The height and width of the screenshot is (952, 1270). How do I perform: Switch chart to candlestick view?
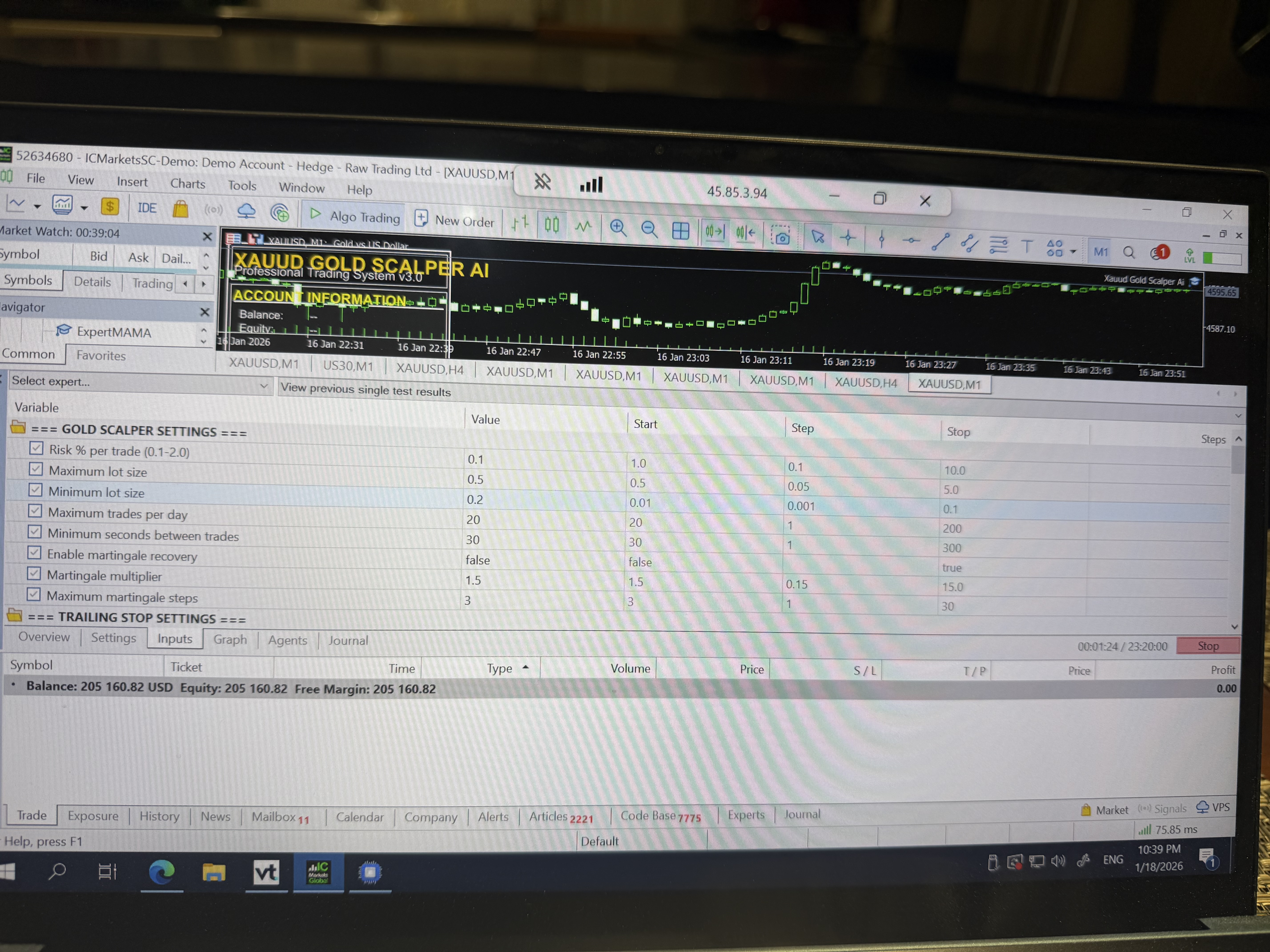click(552, 224)
